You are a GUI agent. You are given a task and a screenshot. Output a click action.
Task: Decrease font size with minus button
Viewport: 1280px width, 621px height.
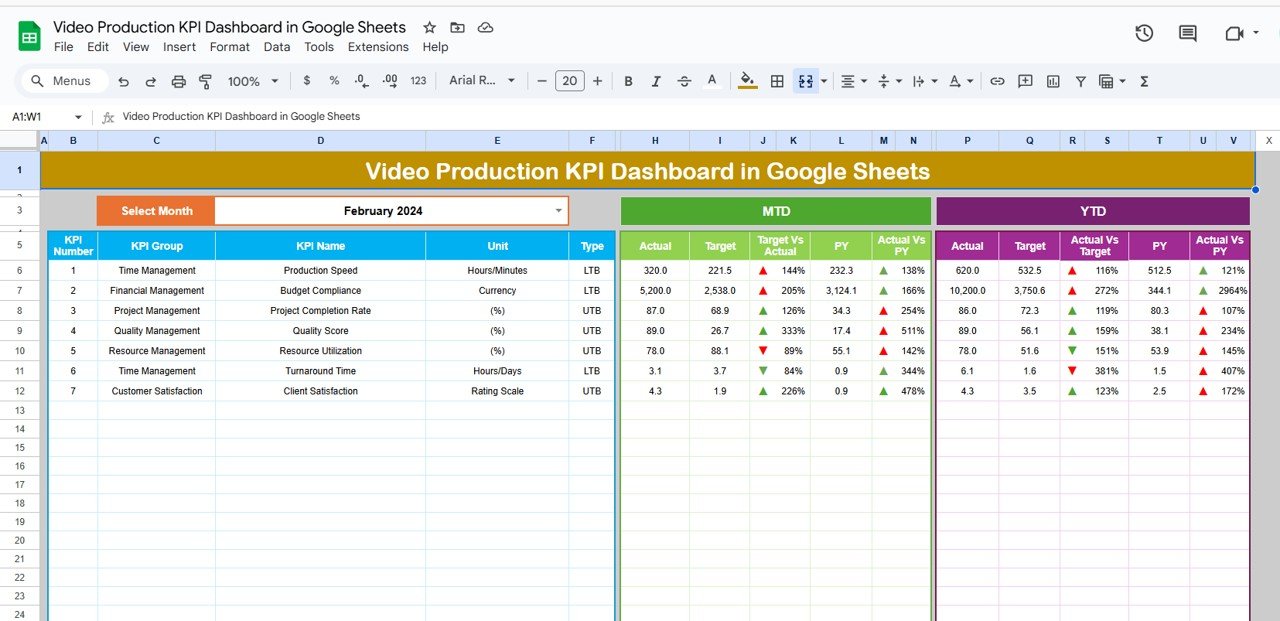[x=542, y=81]
